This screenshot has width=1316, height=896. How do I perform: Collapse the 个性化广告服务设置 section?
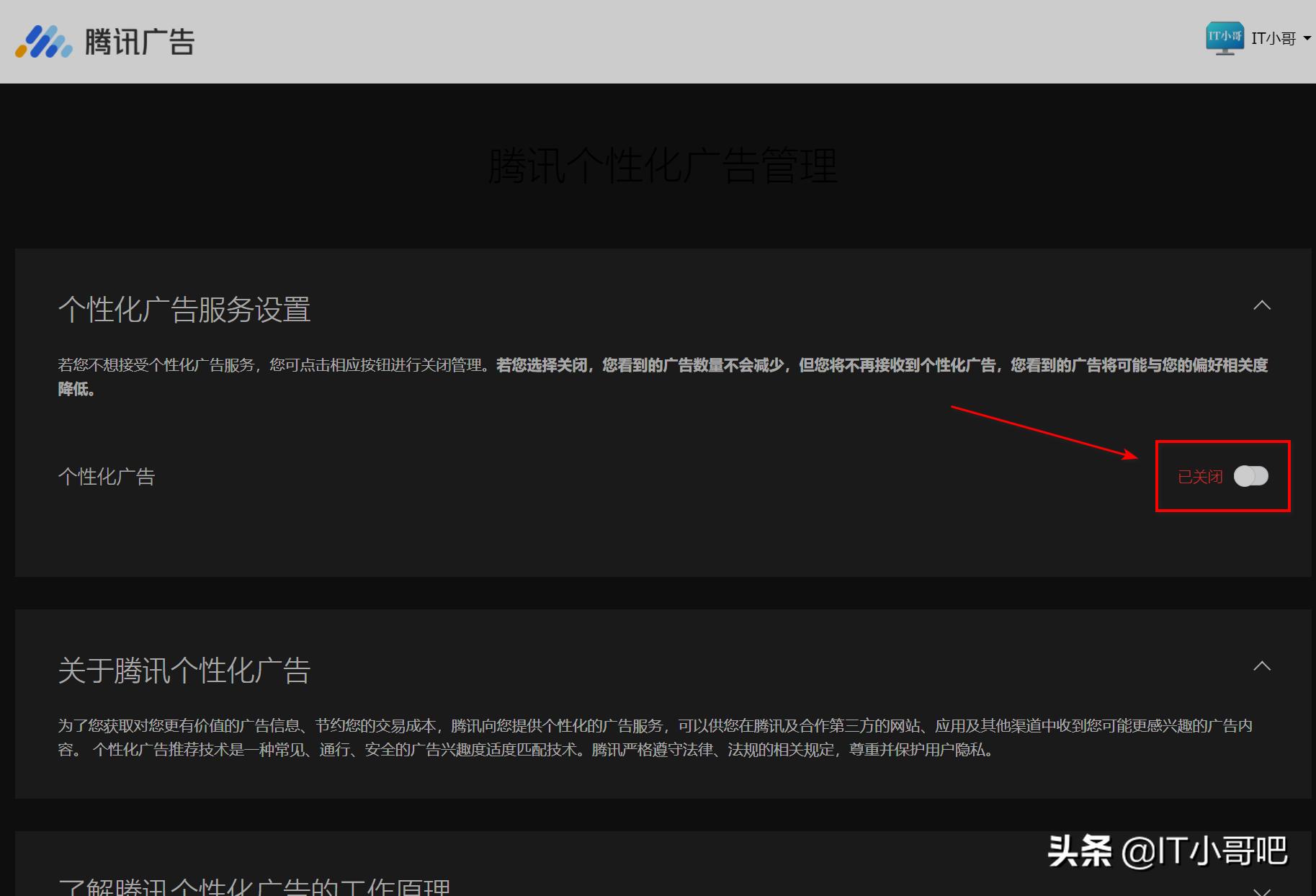(1262, 306)
